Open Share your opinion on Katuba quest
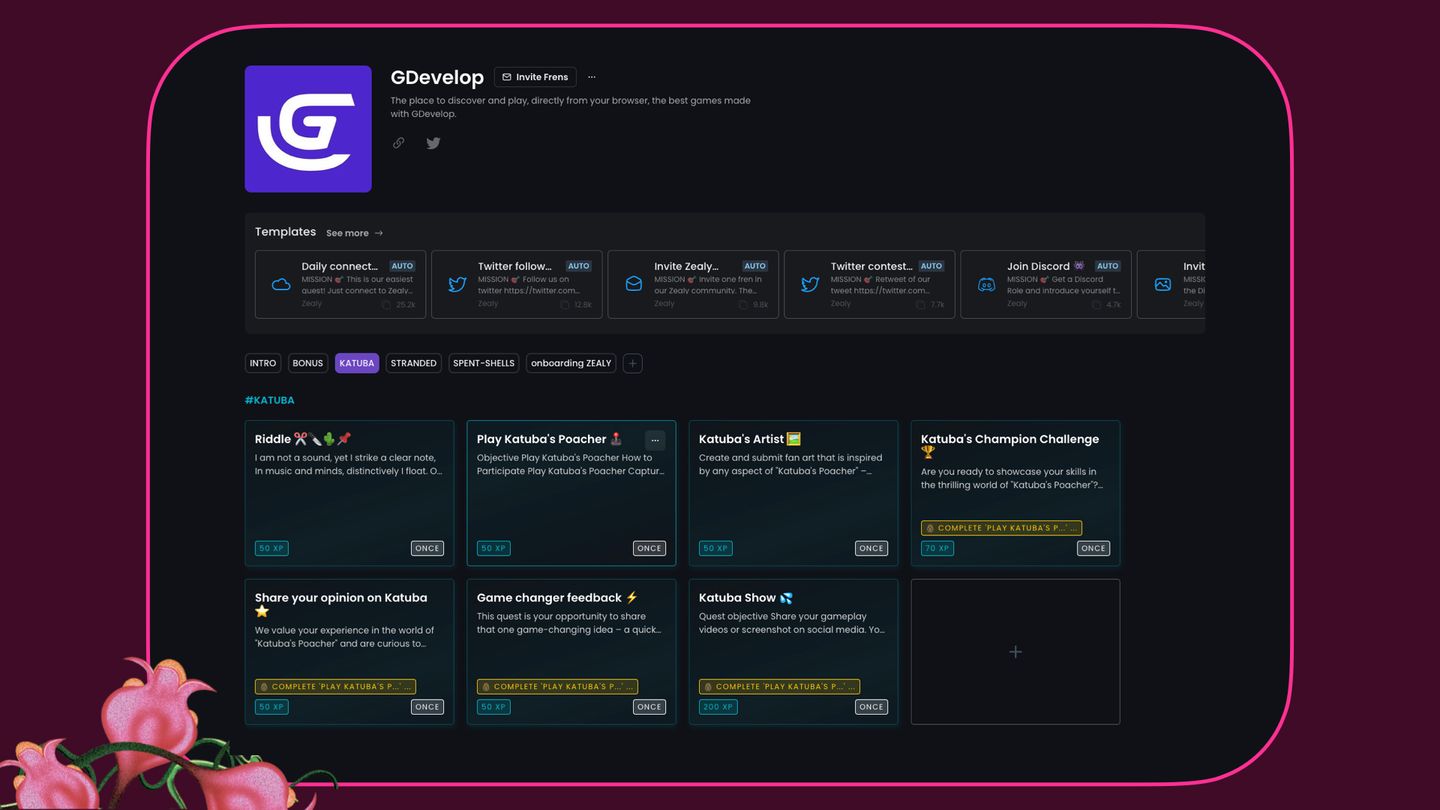 pyautogui.click(x=349, y=652)
